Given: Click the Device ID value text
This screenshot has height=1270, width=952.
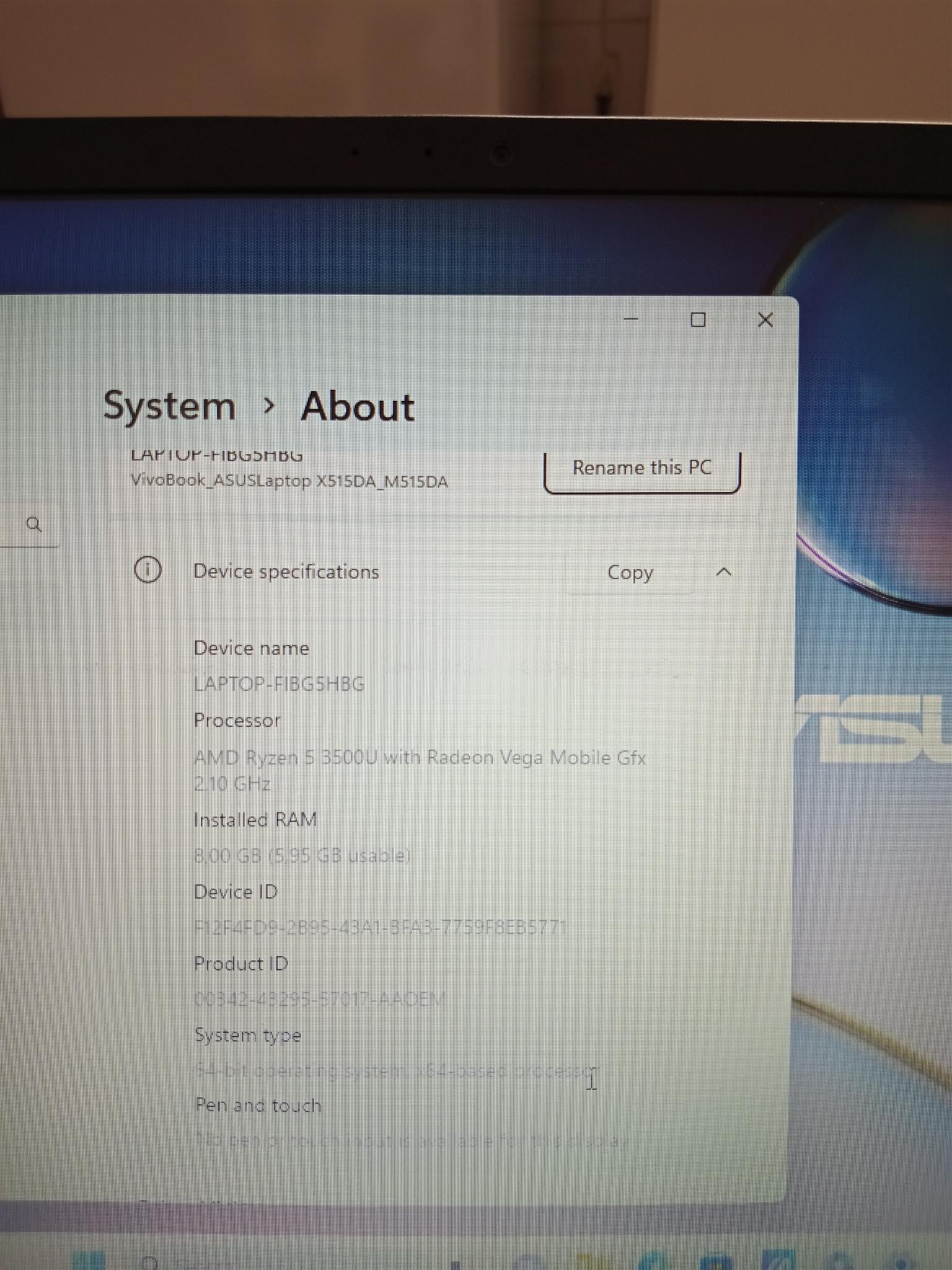Looking at the screenshot, I should (380, 928).
